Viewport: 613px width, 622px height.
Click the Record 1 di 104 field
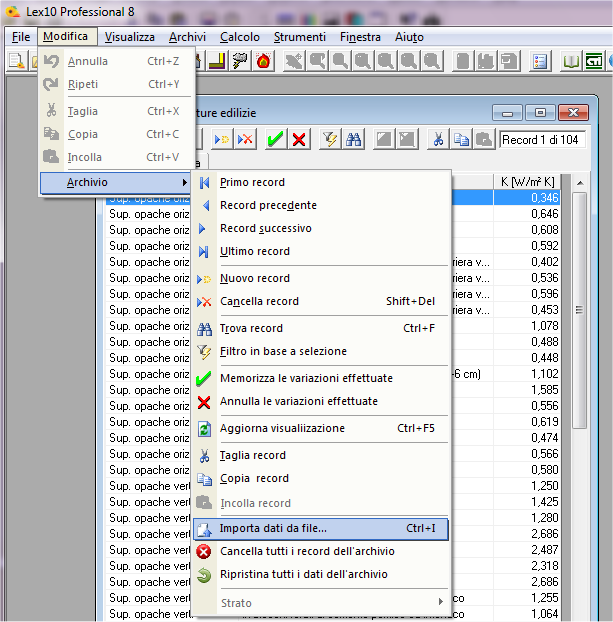click(x=542, y=140)
